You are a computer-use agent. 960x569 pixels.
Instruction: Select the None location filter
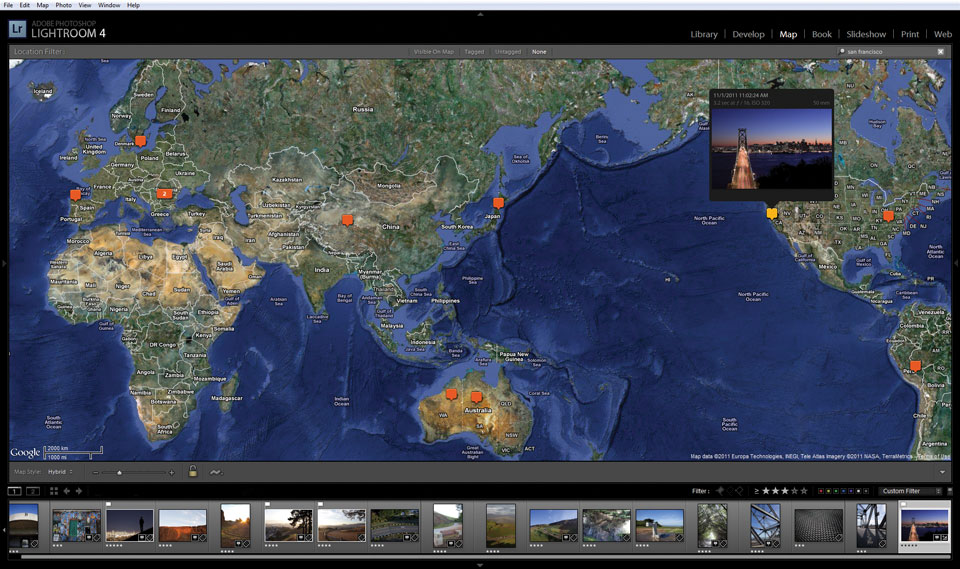539,52
